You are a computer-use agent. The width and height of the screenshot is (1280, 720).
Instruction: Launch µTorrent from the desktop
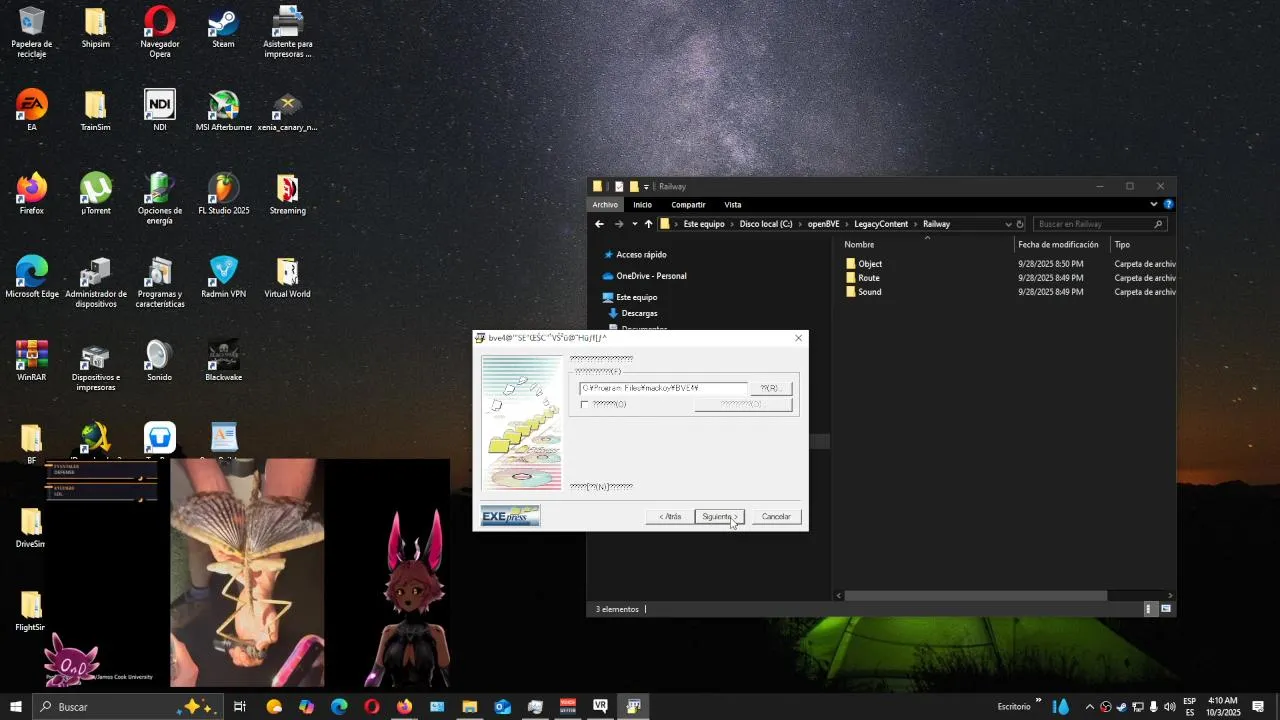[96, 194]
